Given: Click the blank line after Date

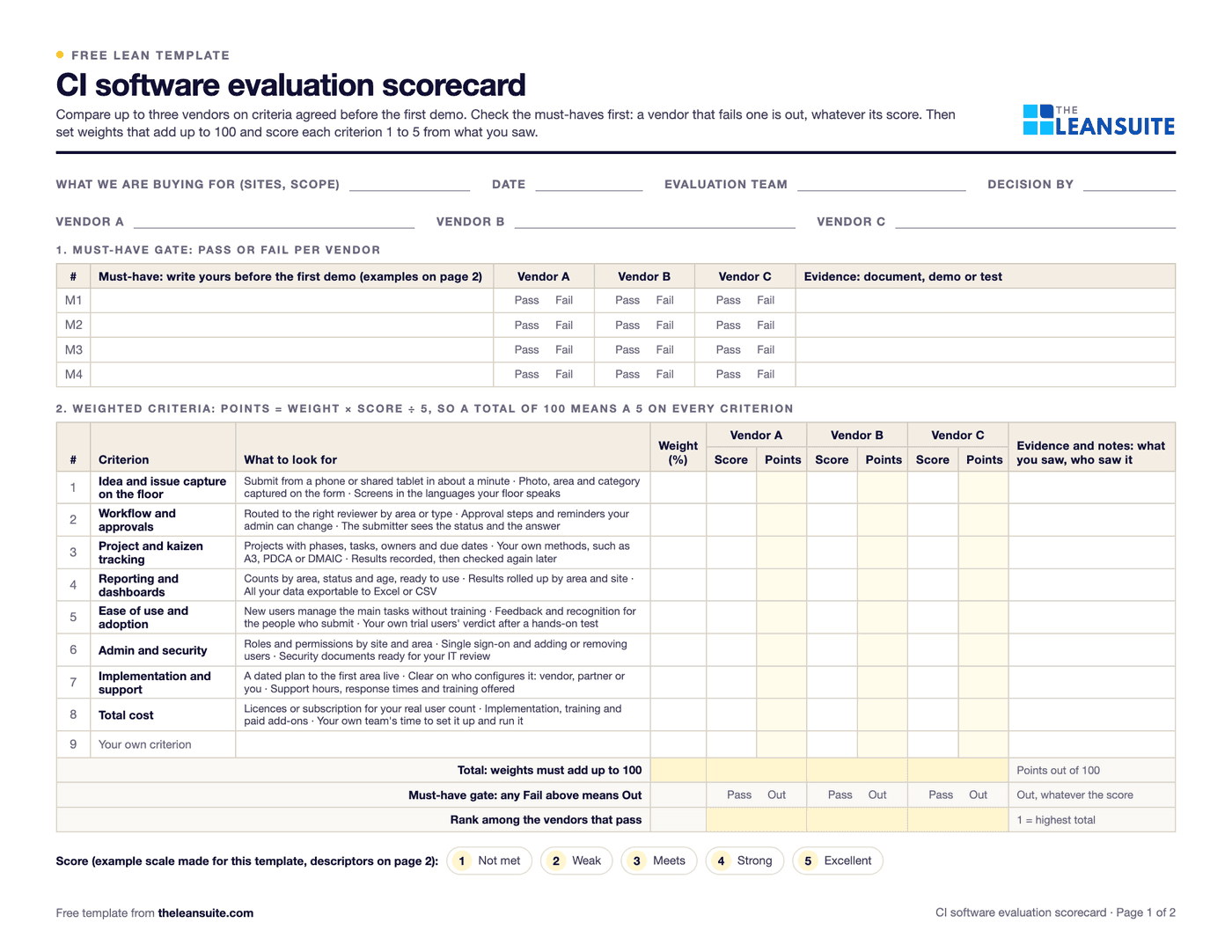Looking at the screenshot, I should 589,185.
